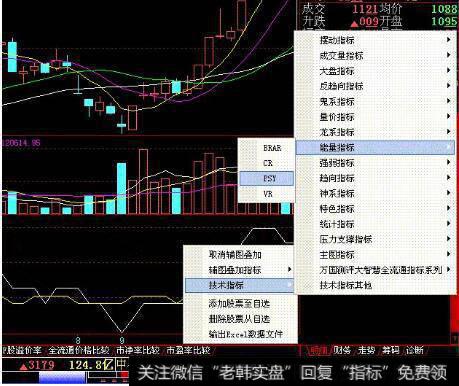The height and width of the screenshot is (386, 459).
Task: Expand the 强弱指标 arrow
Action: (x=449, y=163)
